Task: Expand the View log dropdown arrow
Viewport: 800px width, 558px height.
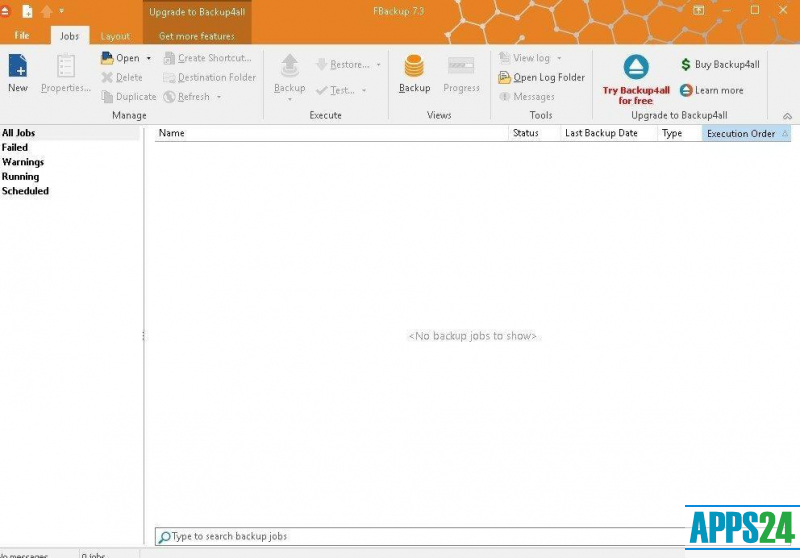Action: click(559, 58)
